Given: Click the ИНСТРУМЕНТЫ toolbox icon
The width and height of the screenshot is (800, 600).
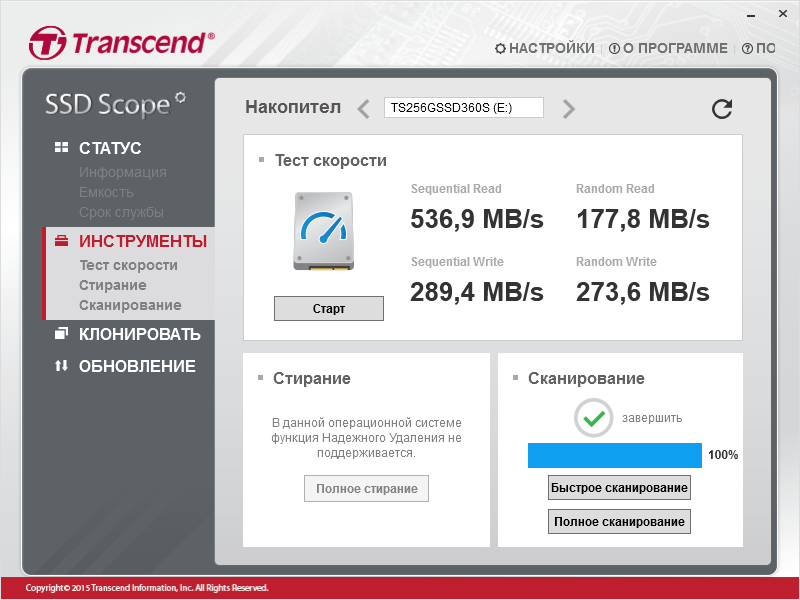Looking at the screenshot, I should tap(61, 240).
